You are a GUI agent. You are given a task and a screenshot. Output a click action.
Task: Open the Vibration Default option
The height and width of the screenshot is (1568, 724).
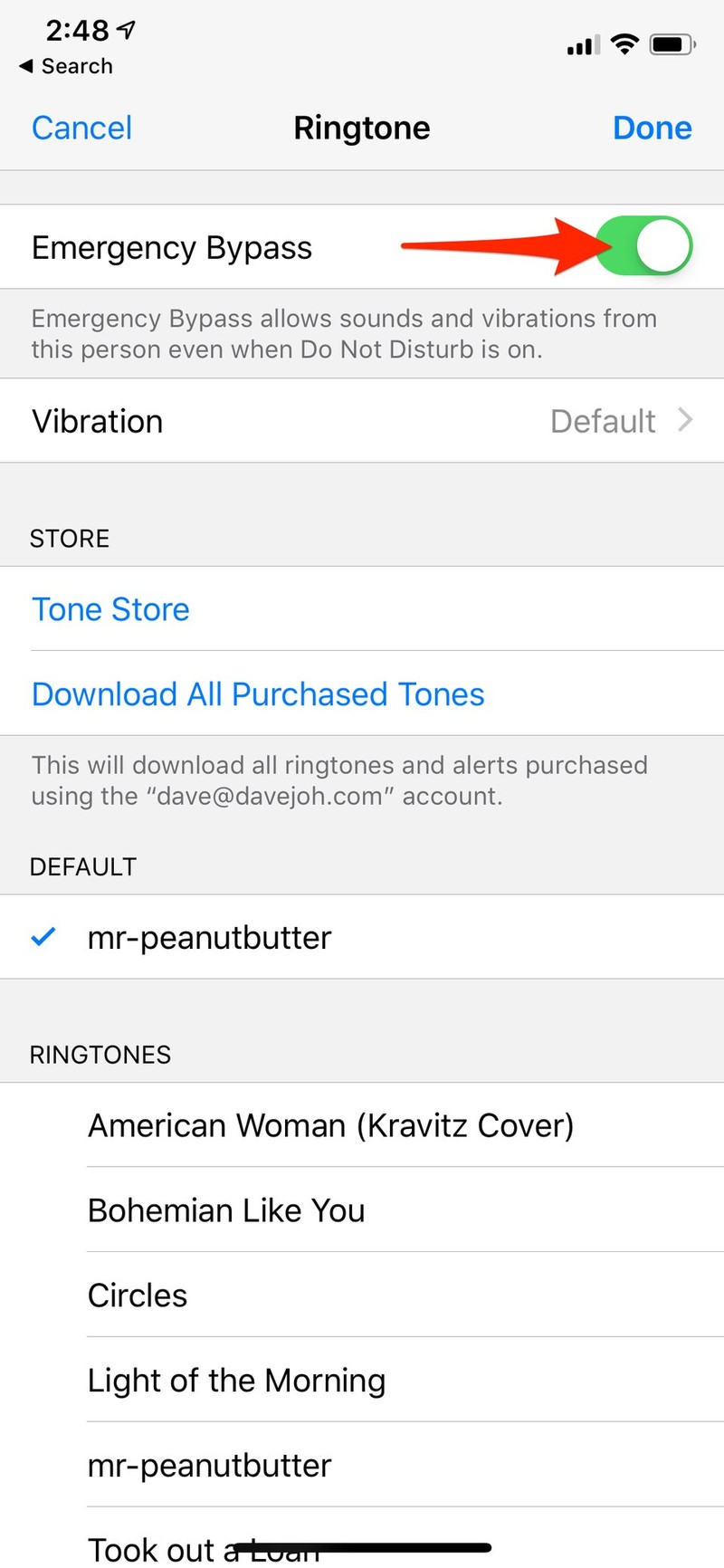pos(603,421)
